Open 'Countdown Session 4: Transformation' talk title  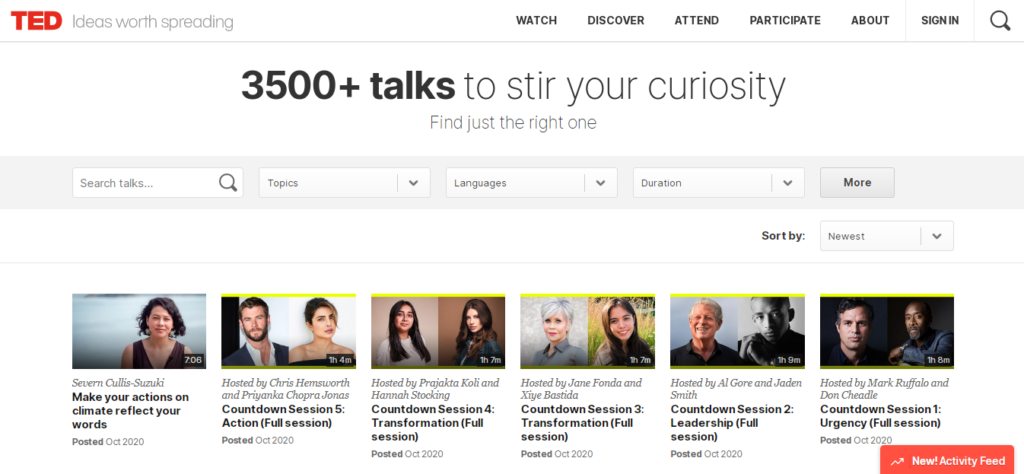[x=433, y=422]
